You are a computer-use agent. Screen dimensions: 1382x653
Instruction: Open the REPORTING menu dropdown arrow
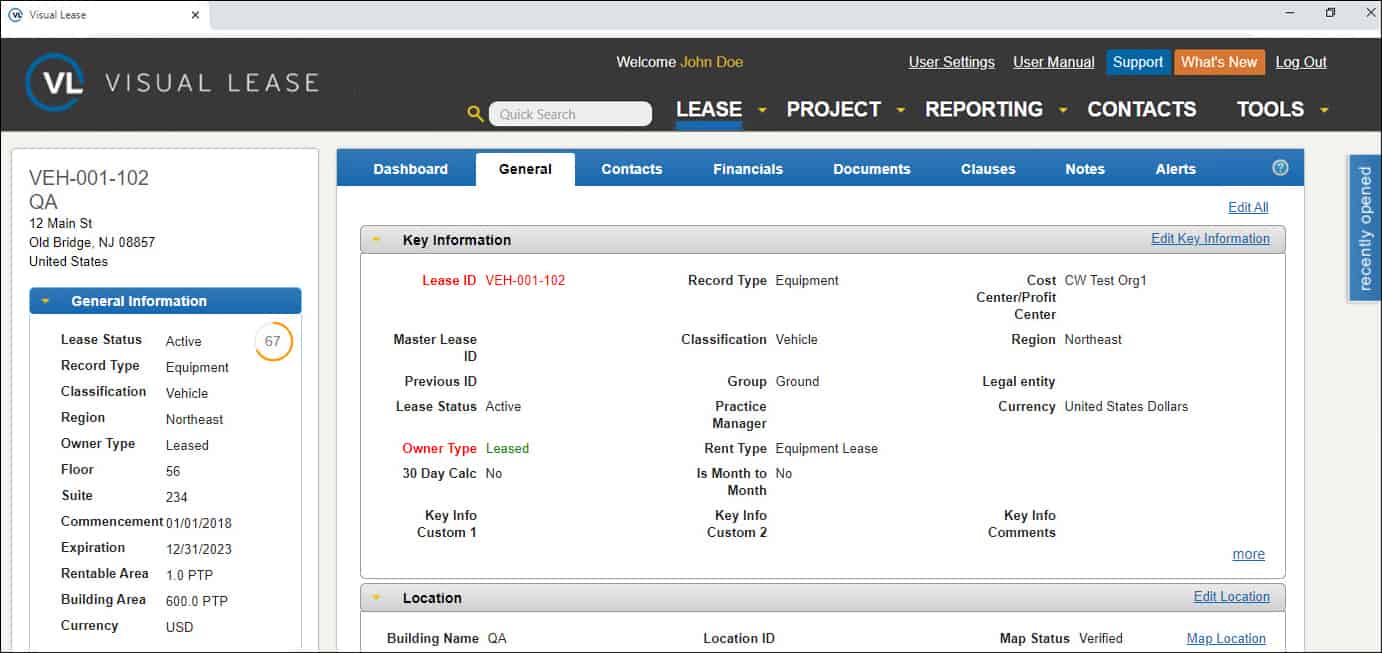[1063, 110]
